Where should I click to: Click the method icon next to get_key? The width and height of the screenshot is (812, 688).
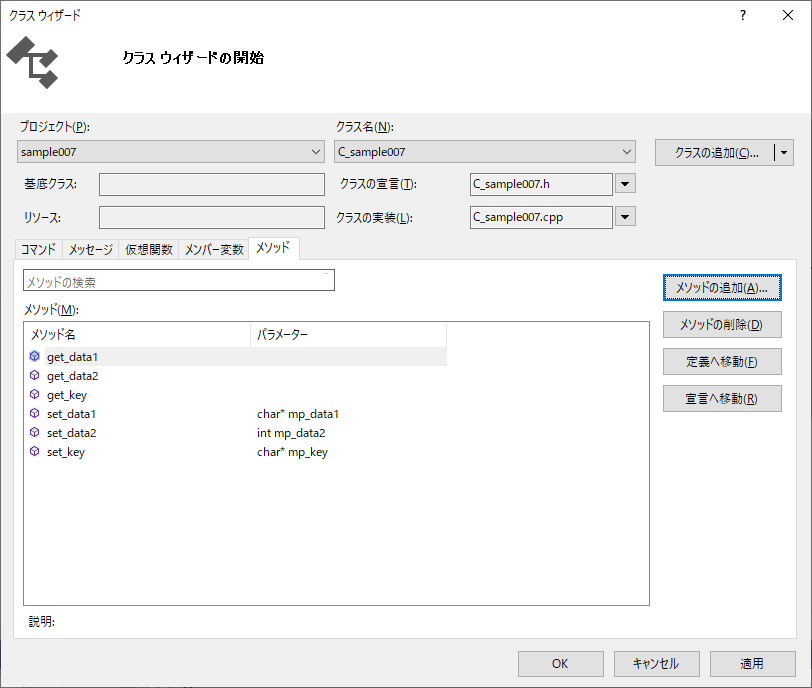[35, 395]
